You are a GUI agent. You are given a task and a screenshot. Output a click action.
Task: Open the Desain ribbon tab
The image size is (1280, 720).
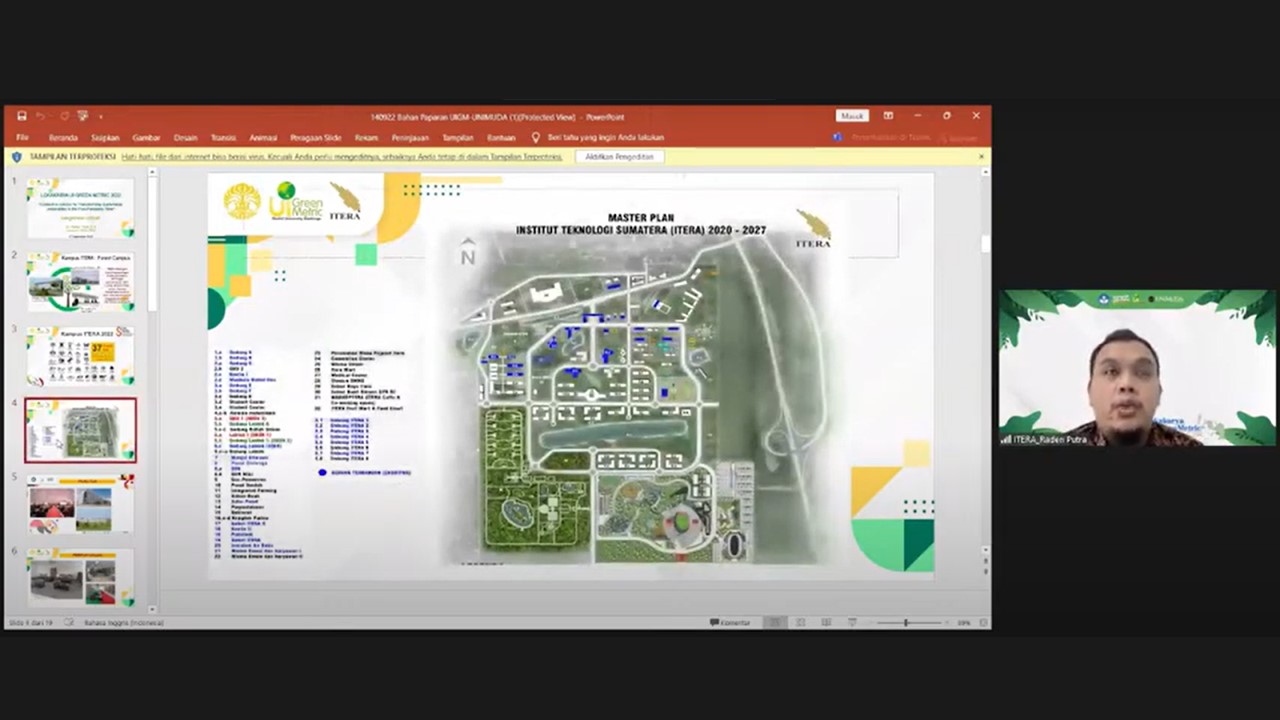[186, 138]
